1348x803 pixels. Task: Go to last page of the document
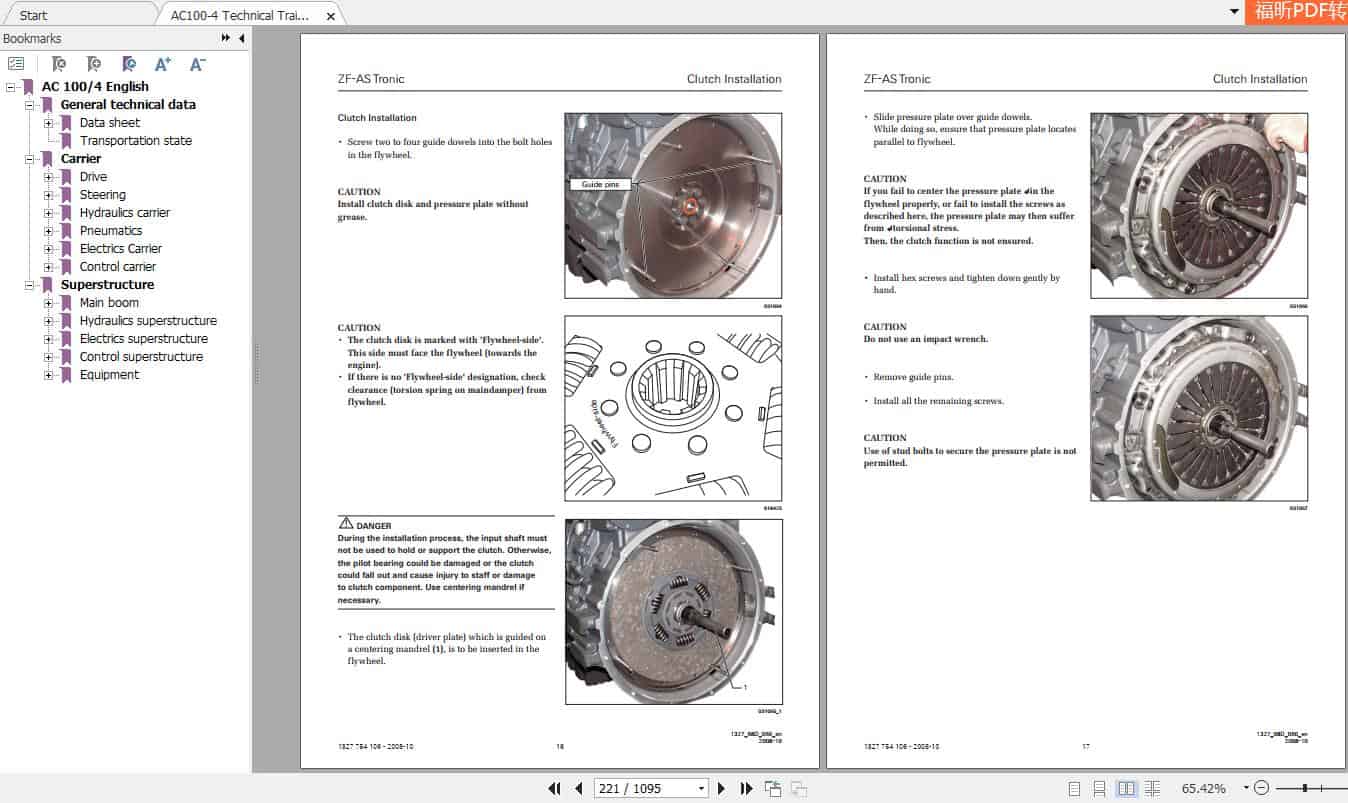[746, 788]
